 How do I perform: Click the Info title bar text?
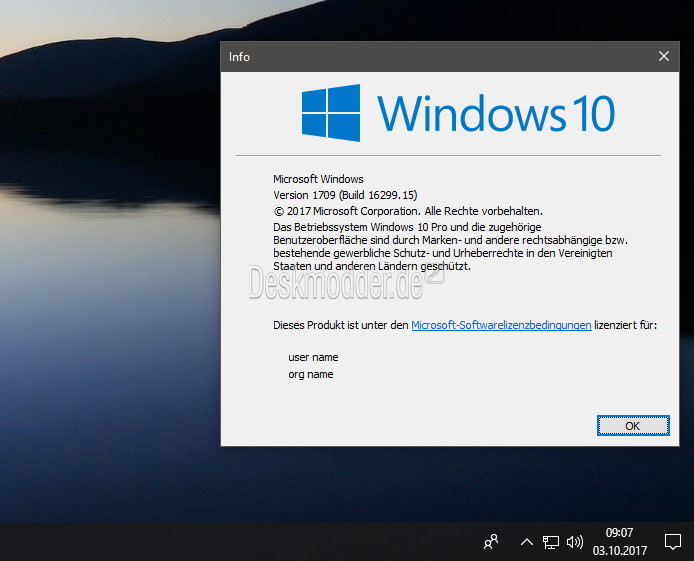(x=239, y=57)
